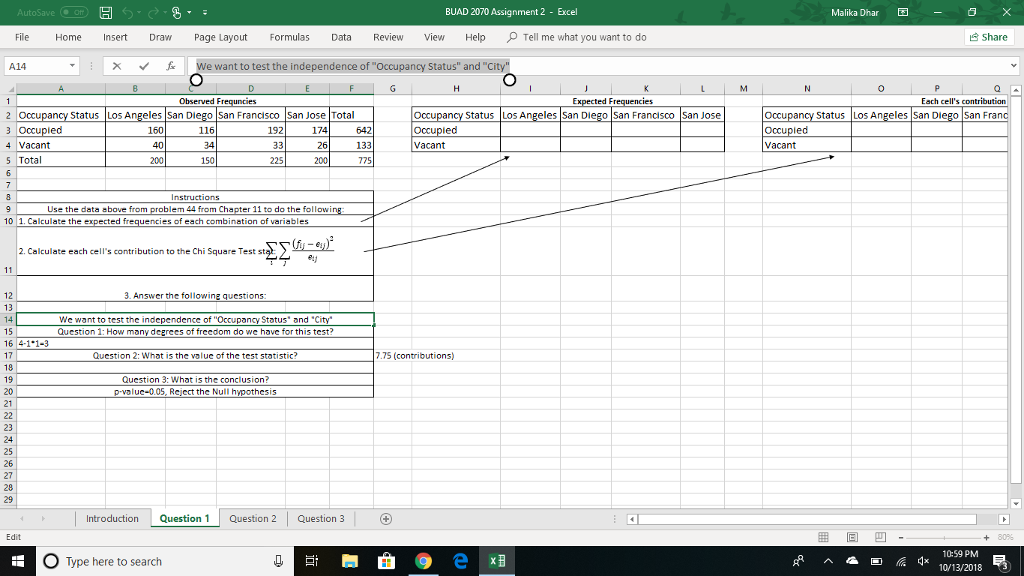Expand the Undo history dropdown
Image resolution: width=1024 pixels, height=576 pixels.
tap(139, 14)
